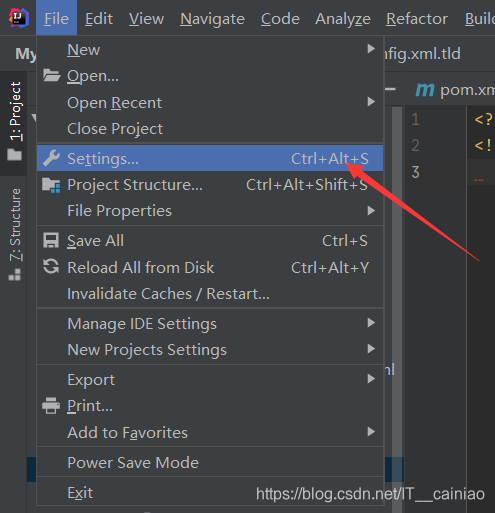
Task: Open the Build menu
Action: tap(480, 19)
